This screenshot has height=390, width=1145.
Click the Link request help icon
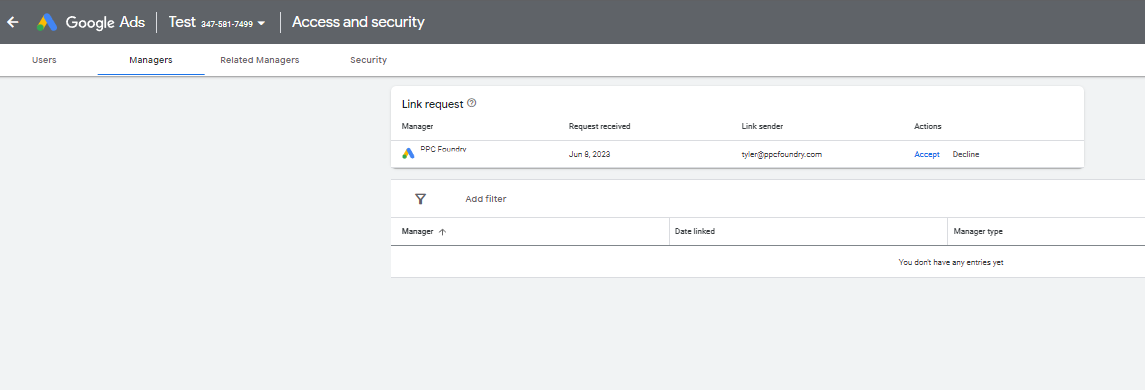(472, 103)
